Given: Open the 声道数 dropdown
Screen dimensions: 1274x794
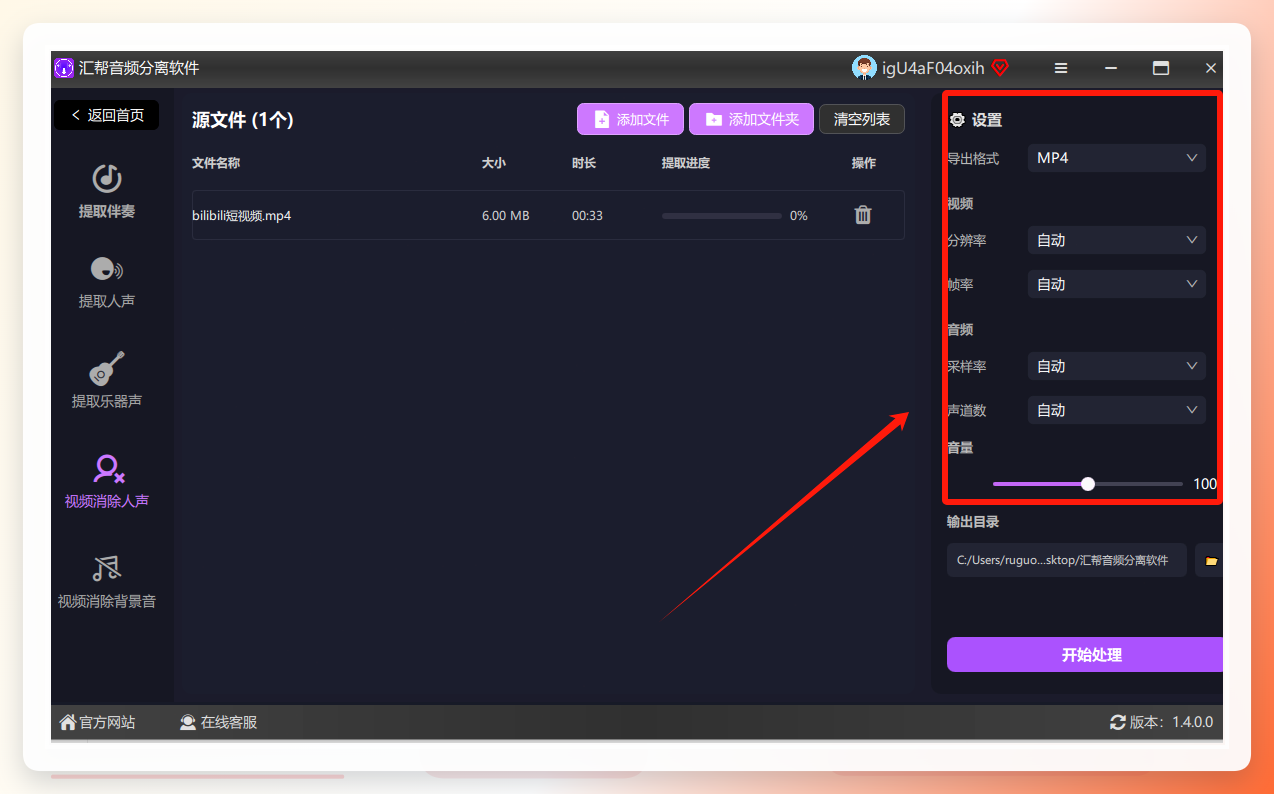Looking at the screenshot, I should coord(1116,410).
